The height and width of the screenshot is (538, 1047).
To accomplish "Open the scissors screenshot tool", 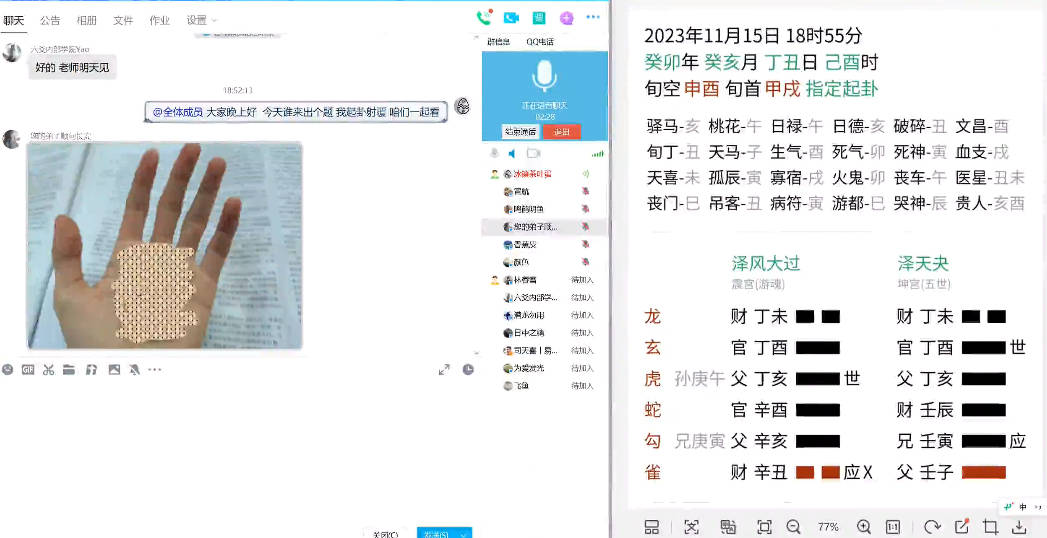I will tap(48, 370).
